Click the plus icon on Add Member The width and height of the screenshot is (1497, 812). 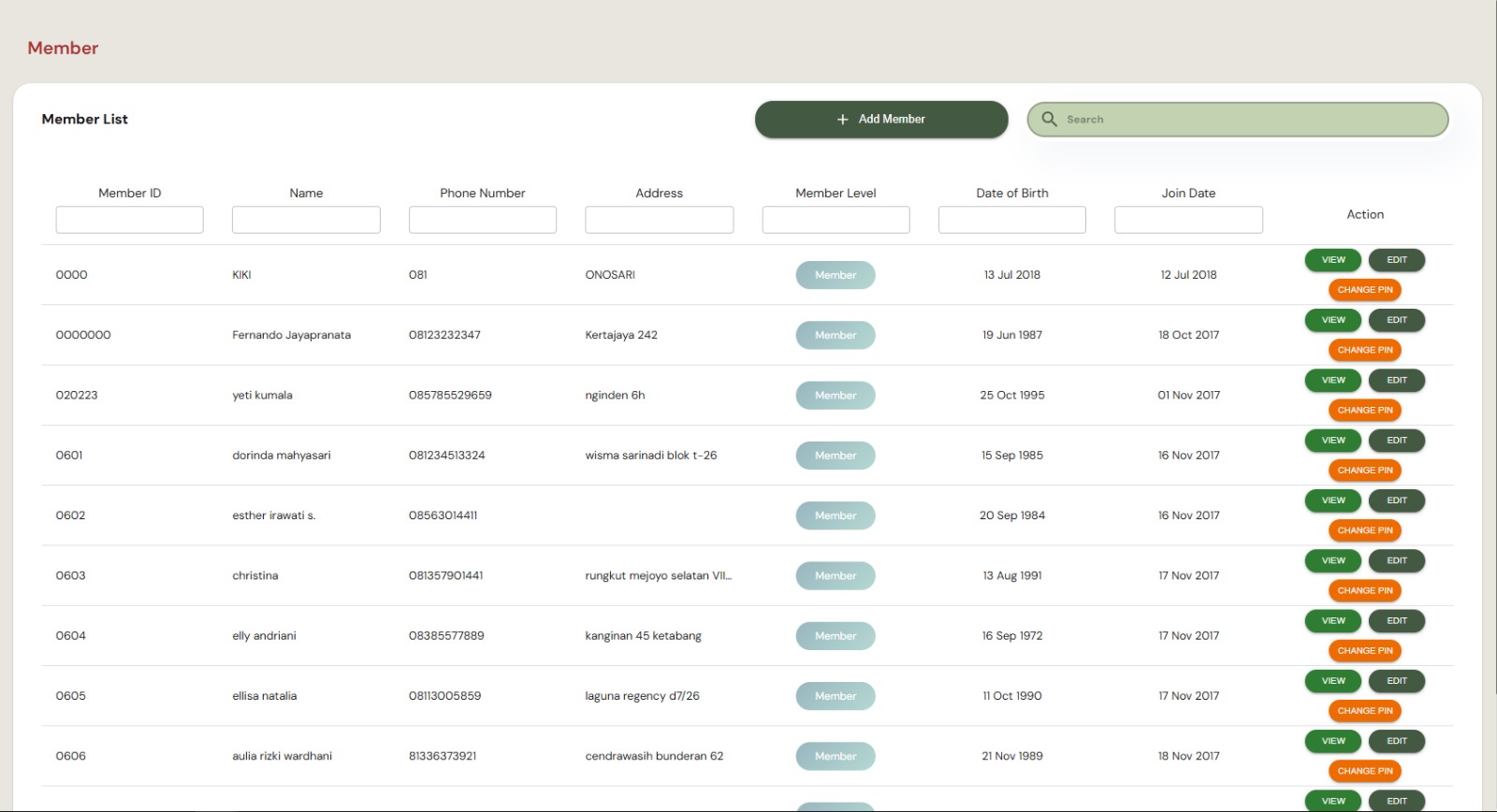coord(842,120)
